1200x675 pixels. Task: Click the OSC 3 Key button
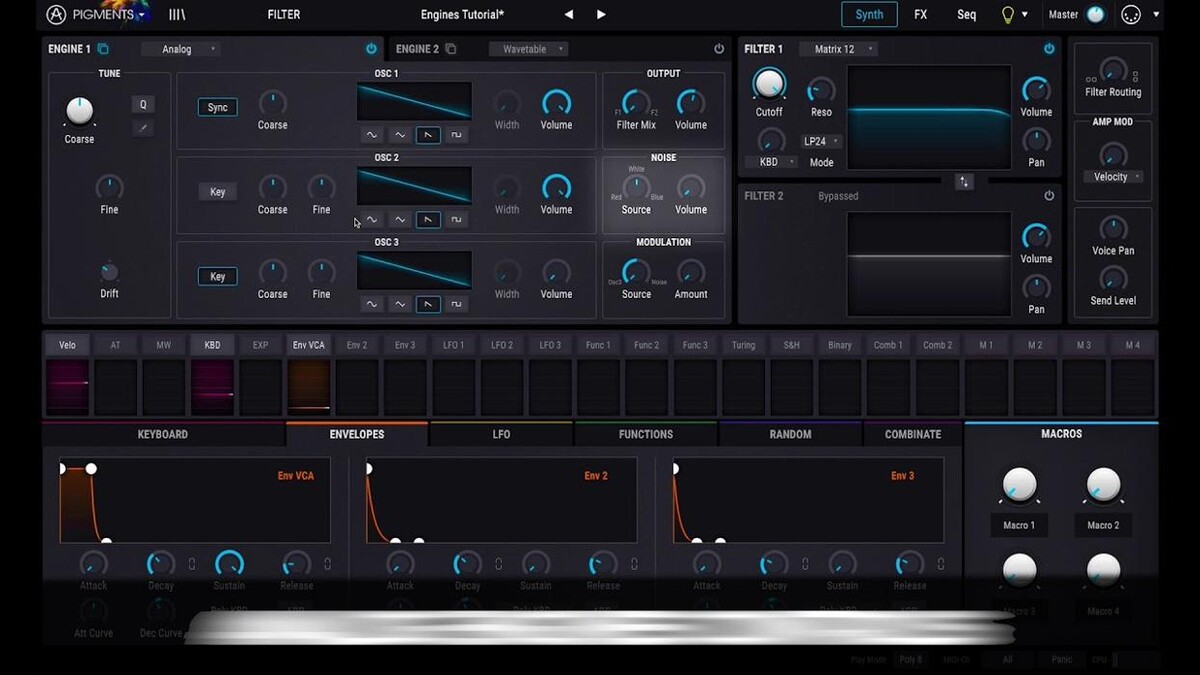point(217,277)
